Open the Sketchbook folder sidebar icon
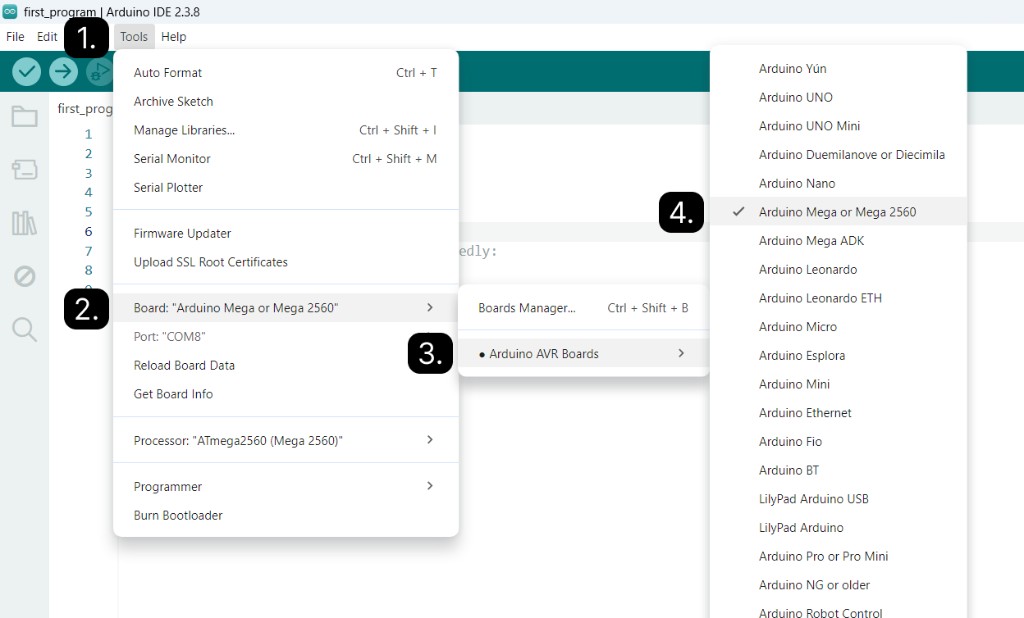1024x618 pixels. click(25, 117)
